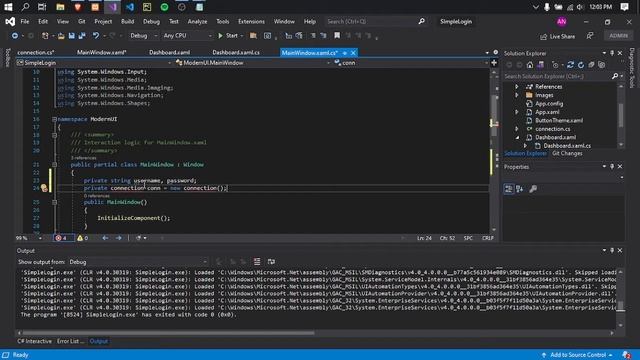Open the collapsed Toolbox side panel
The width and height of the screenshot is (640, 360).
[7, 58]
